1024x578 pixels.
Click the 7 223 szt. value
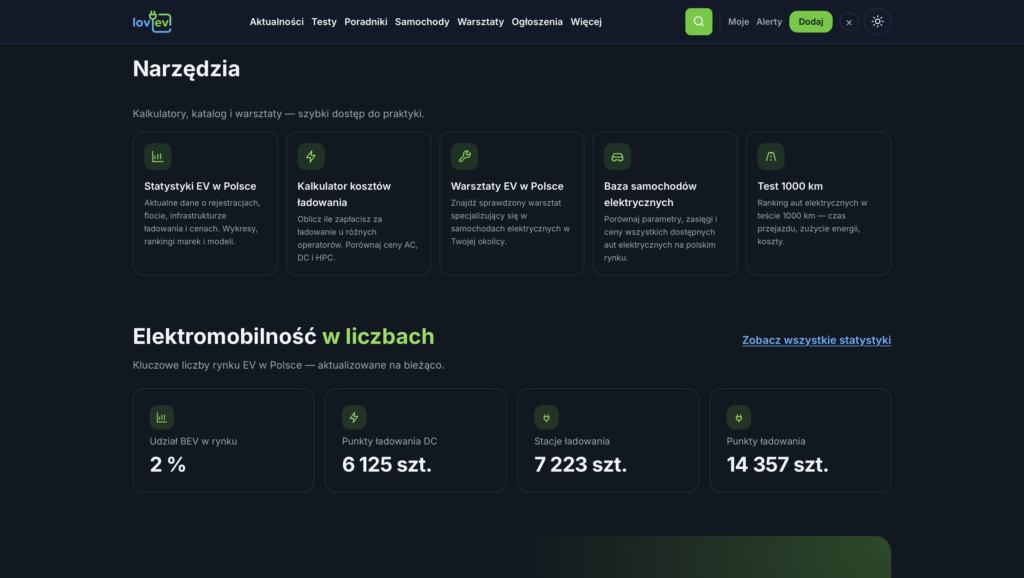[581, 464]
